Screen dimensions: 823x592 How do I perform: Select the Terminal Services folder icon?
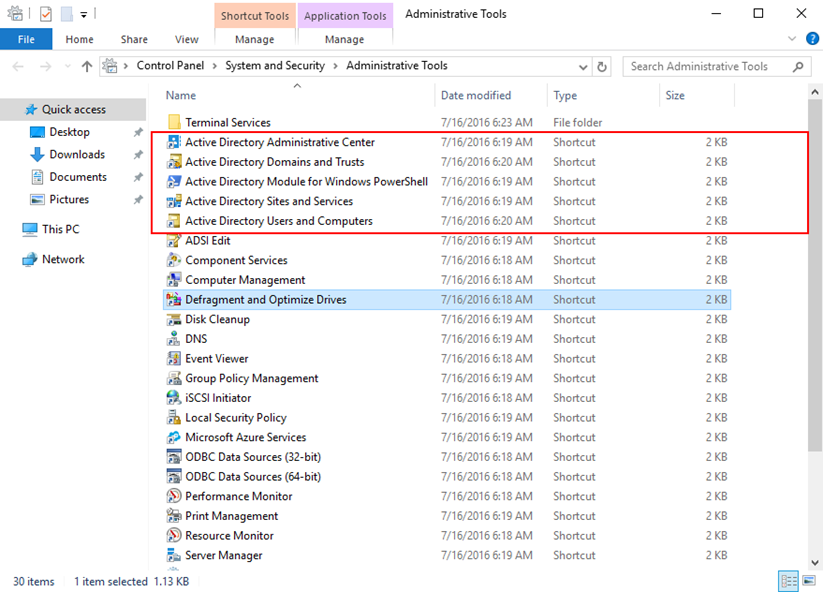174,122
